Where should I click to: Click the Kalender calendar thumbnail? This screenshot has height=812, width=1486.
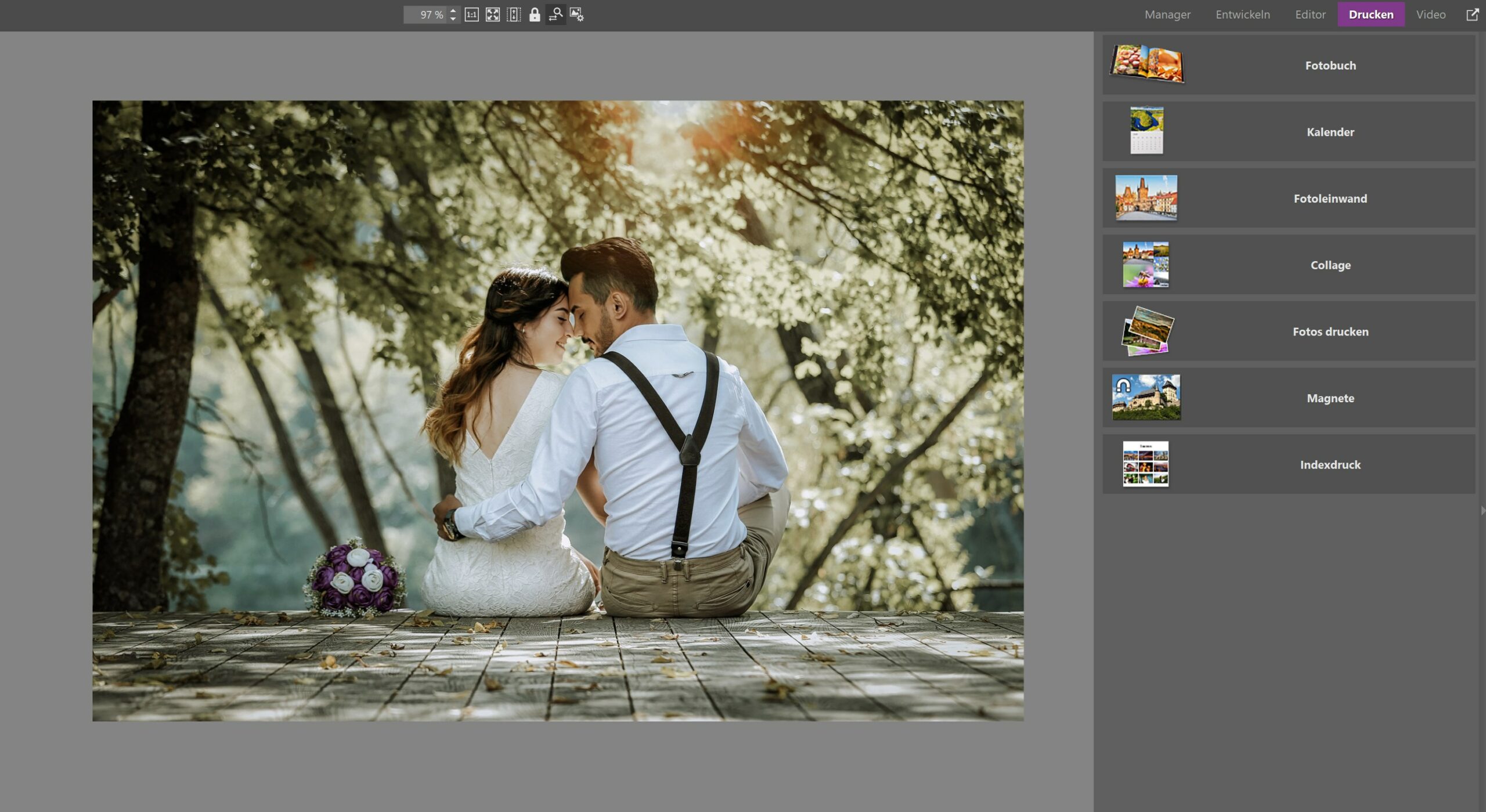(1146, 131)
